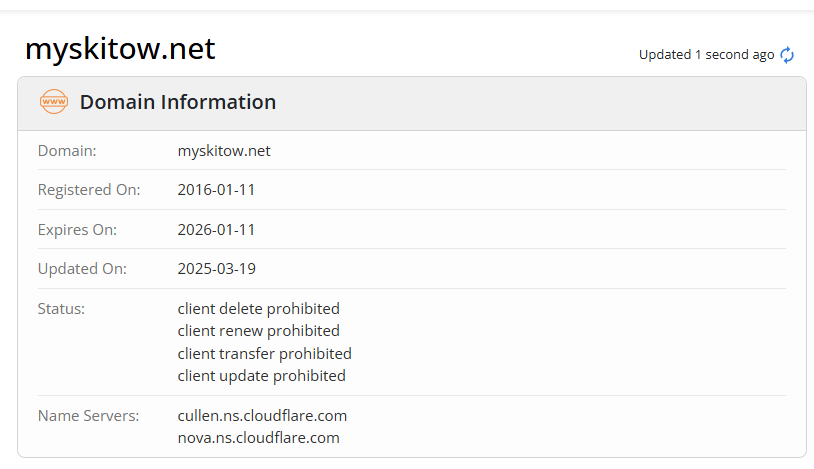Select the myskitow.net domain value
Screen dimensions: 814x469
click(224, 151)
